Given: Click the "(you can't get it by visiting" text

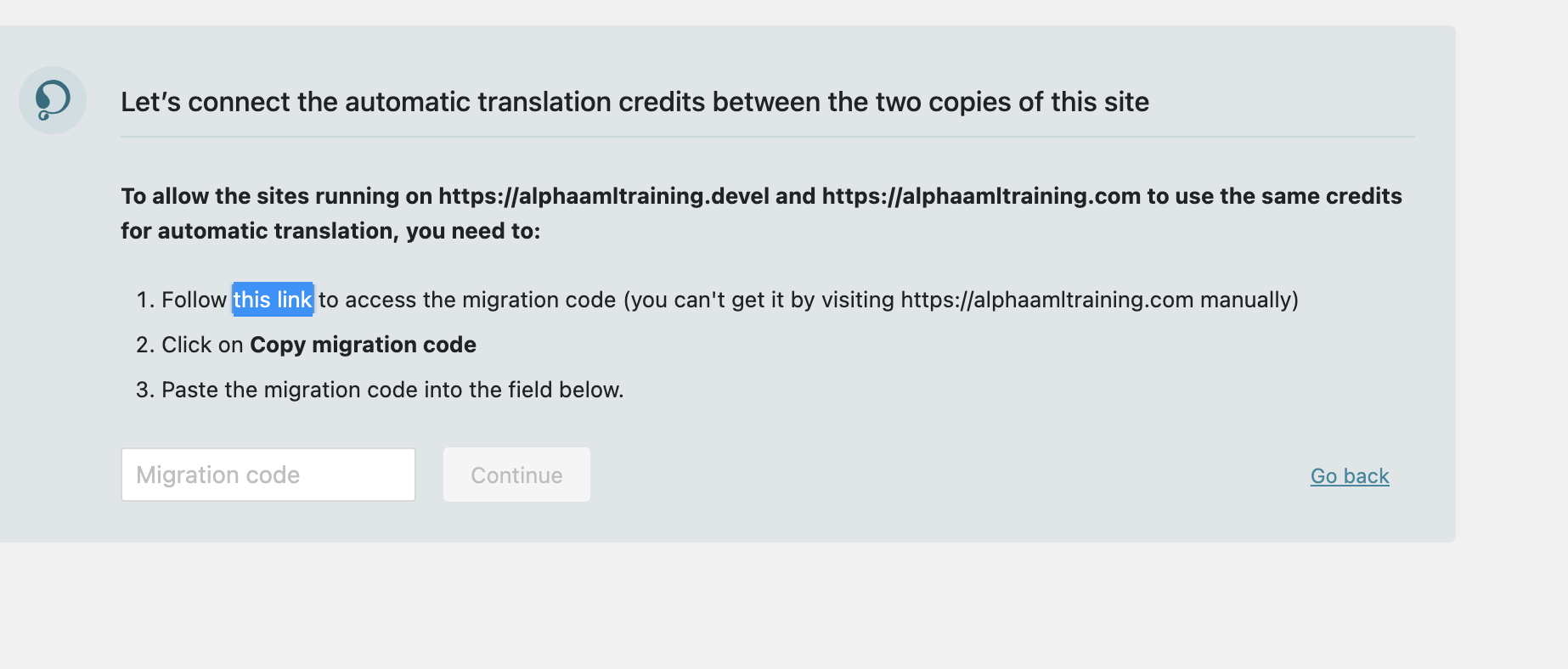Looking at the screenshot, I should [759, 300].
